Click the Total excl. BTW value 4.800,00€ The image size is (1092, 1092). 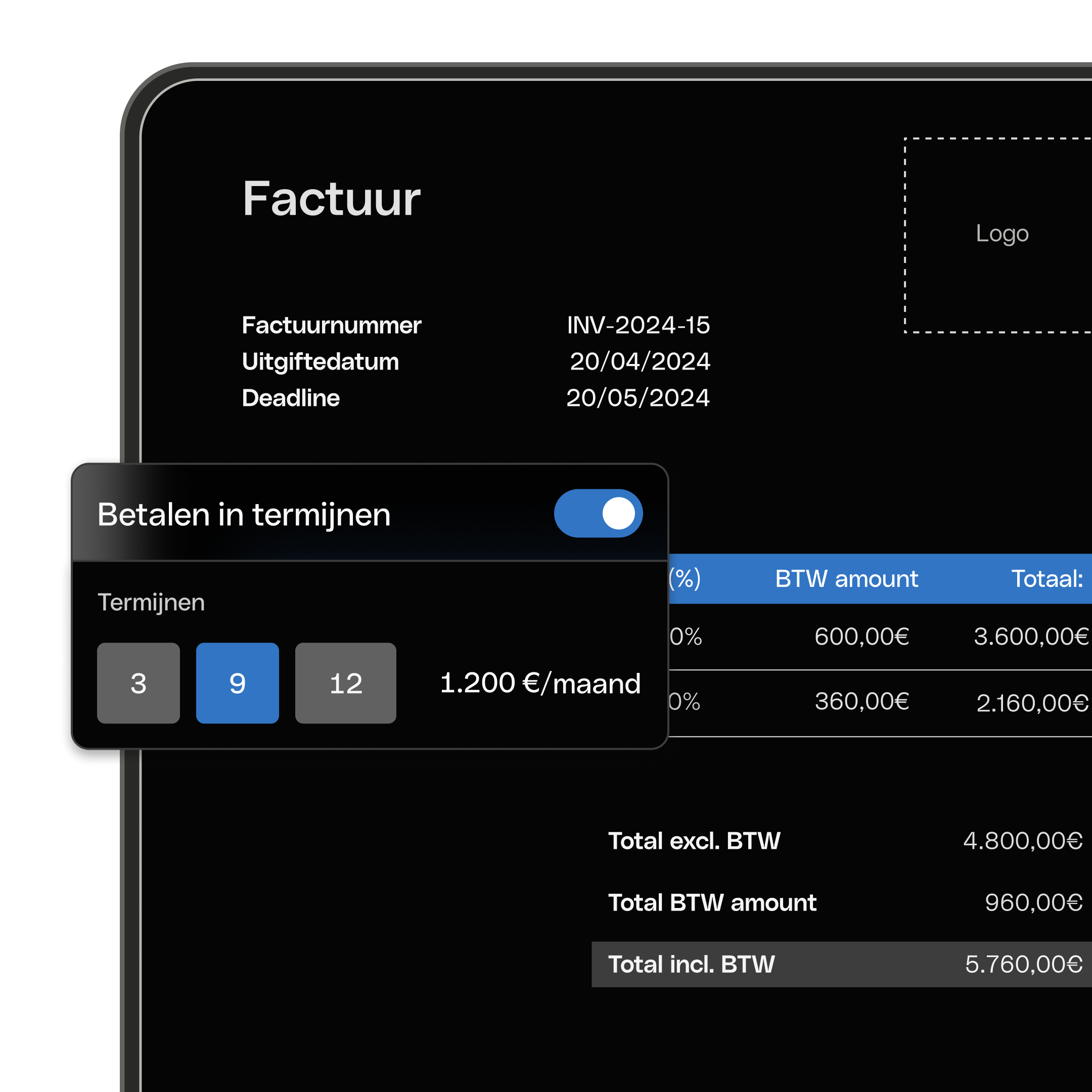(1022, 841)
